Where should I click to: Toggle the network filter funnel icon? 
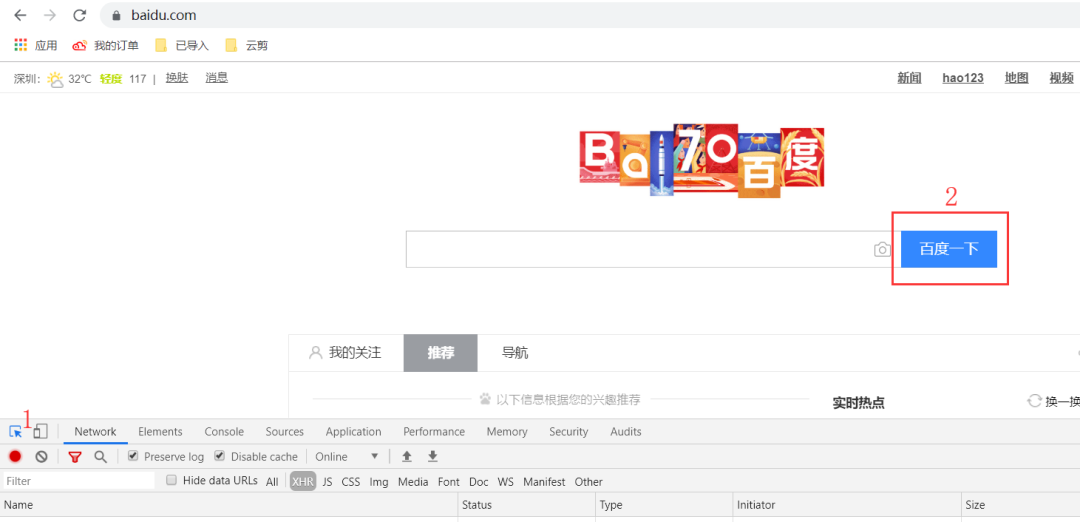tap(74, 457)
